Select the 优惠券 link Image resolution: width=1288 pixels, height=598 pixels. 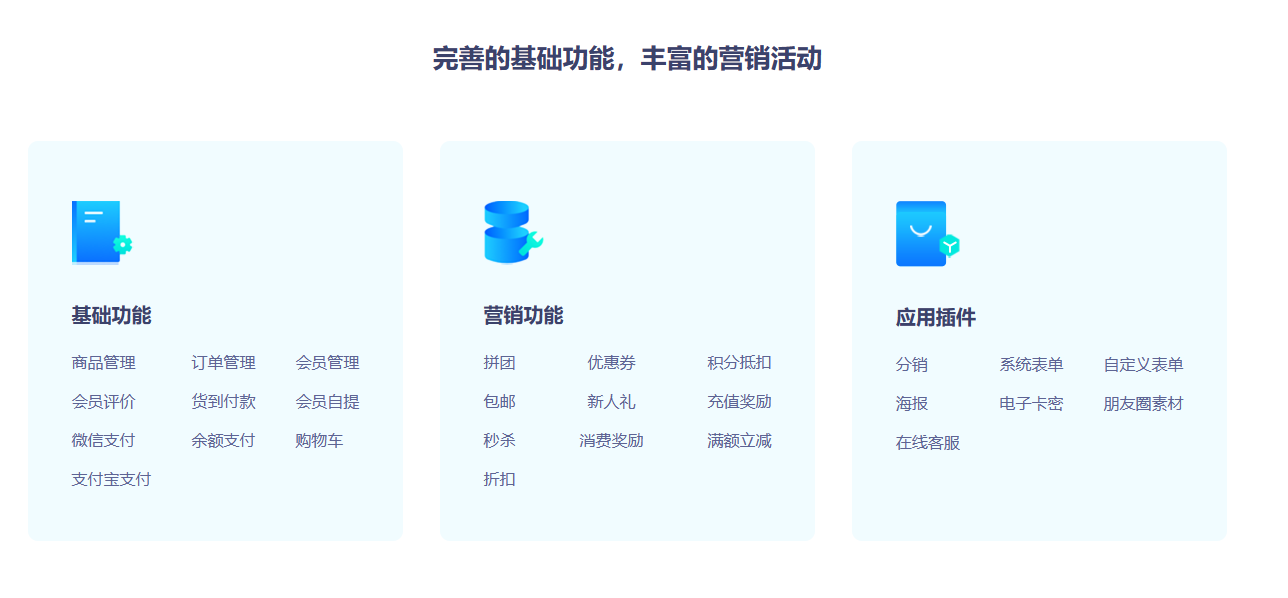[611, 363]
